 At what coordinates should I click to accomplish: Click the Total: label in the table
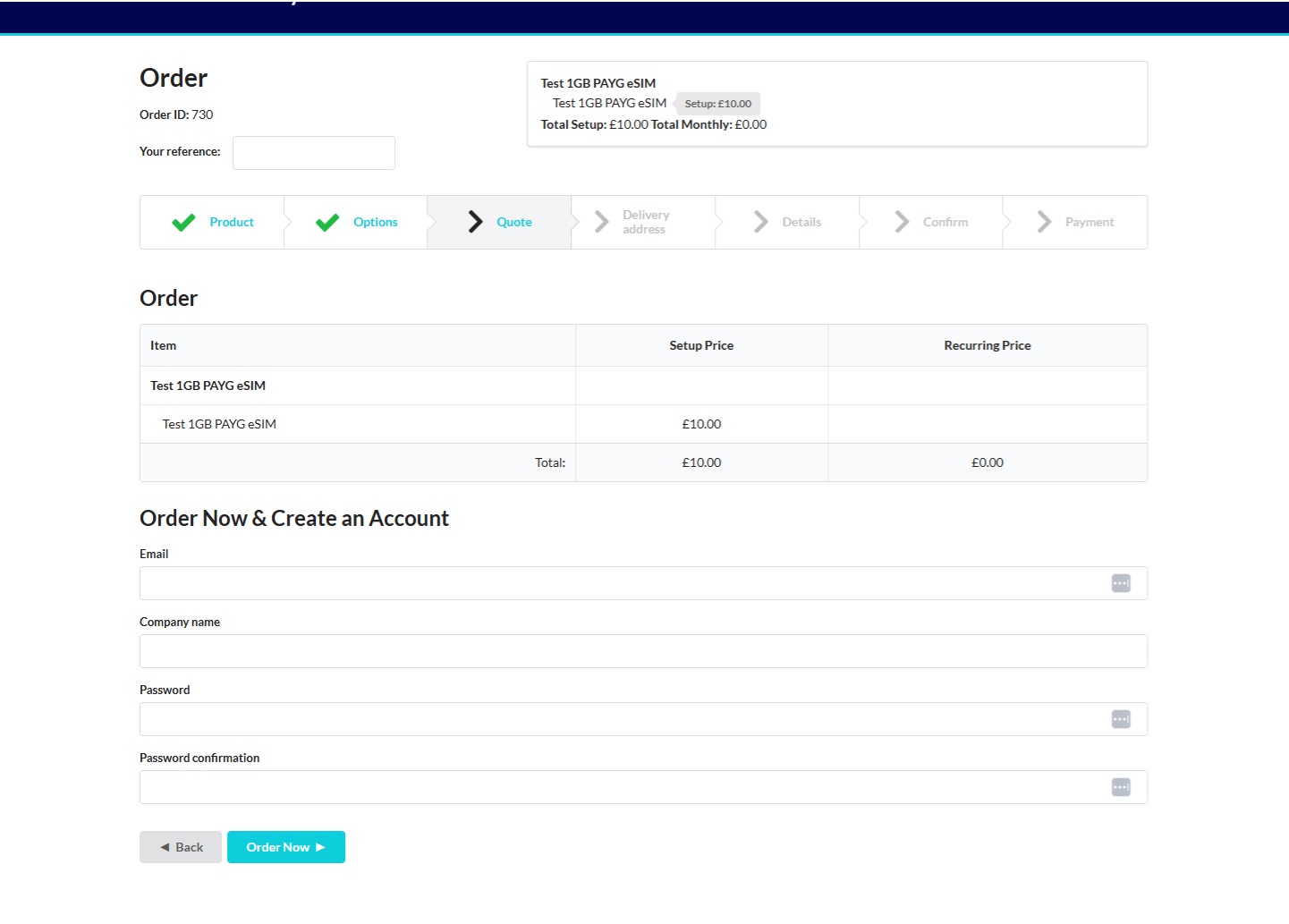pyautogui.click(x=550, y=462)
